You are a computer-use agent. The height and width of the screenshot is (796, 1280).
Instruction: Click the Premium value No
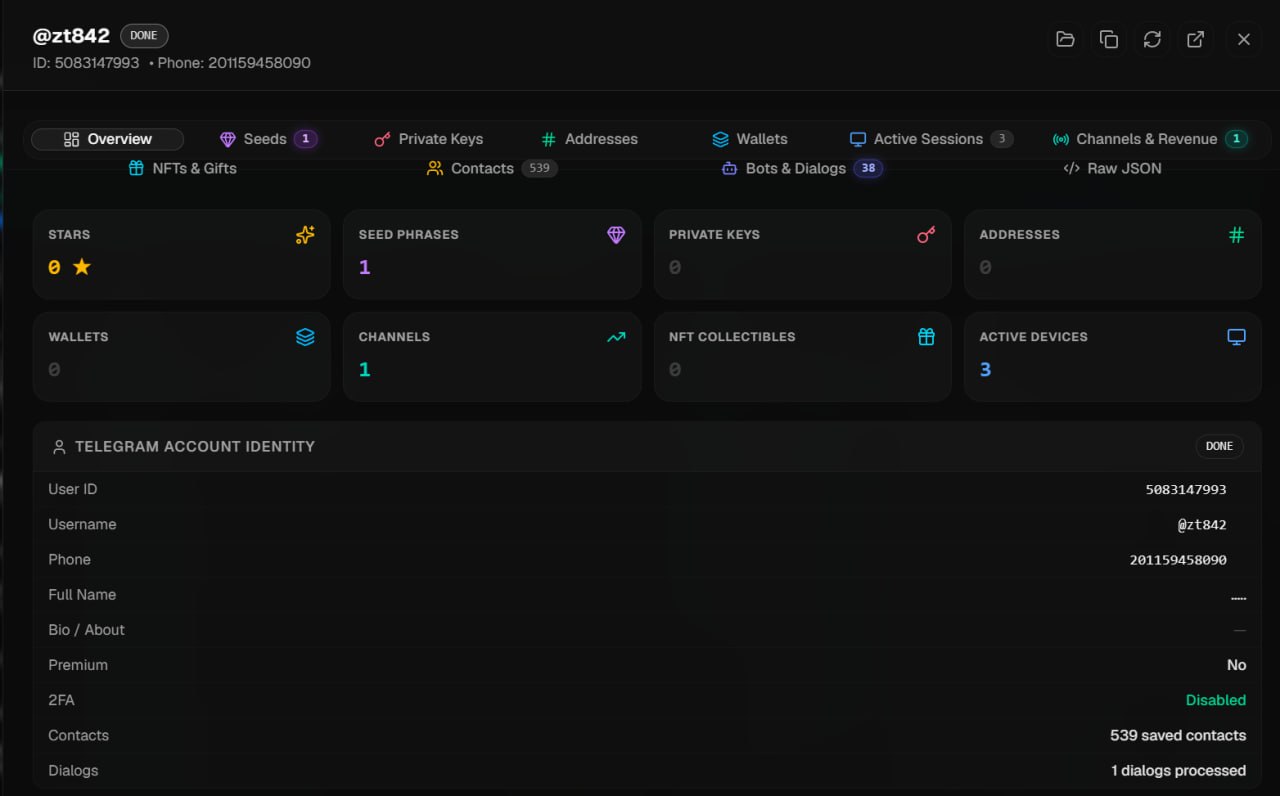point(1237,665)
